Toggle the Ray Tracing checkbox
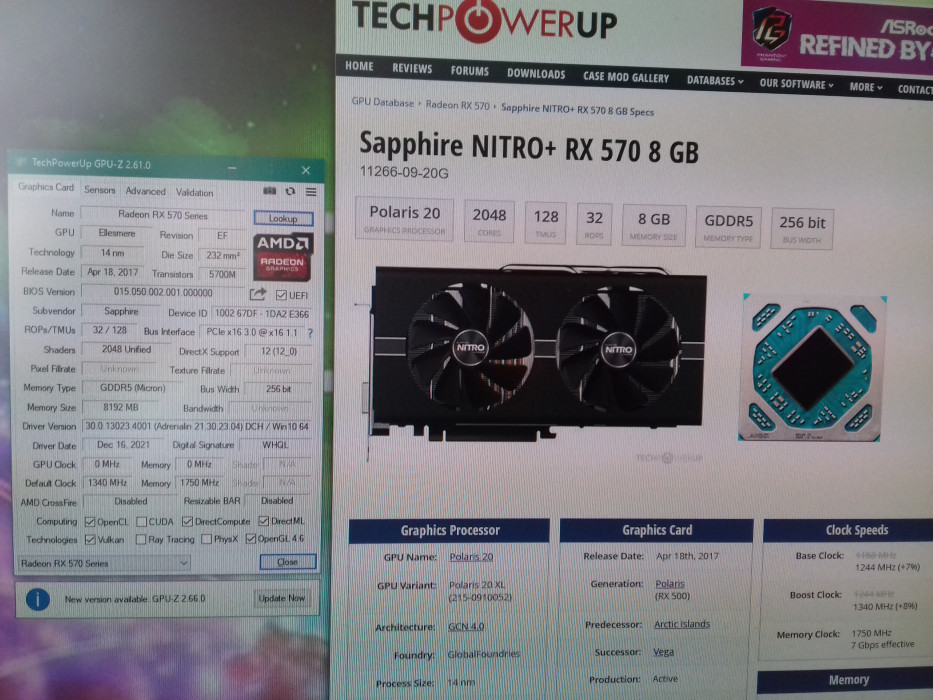Image resolution: width=933 pixels, height=700 pixels. 141,539
